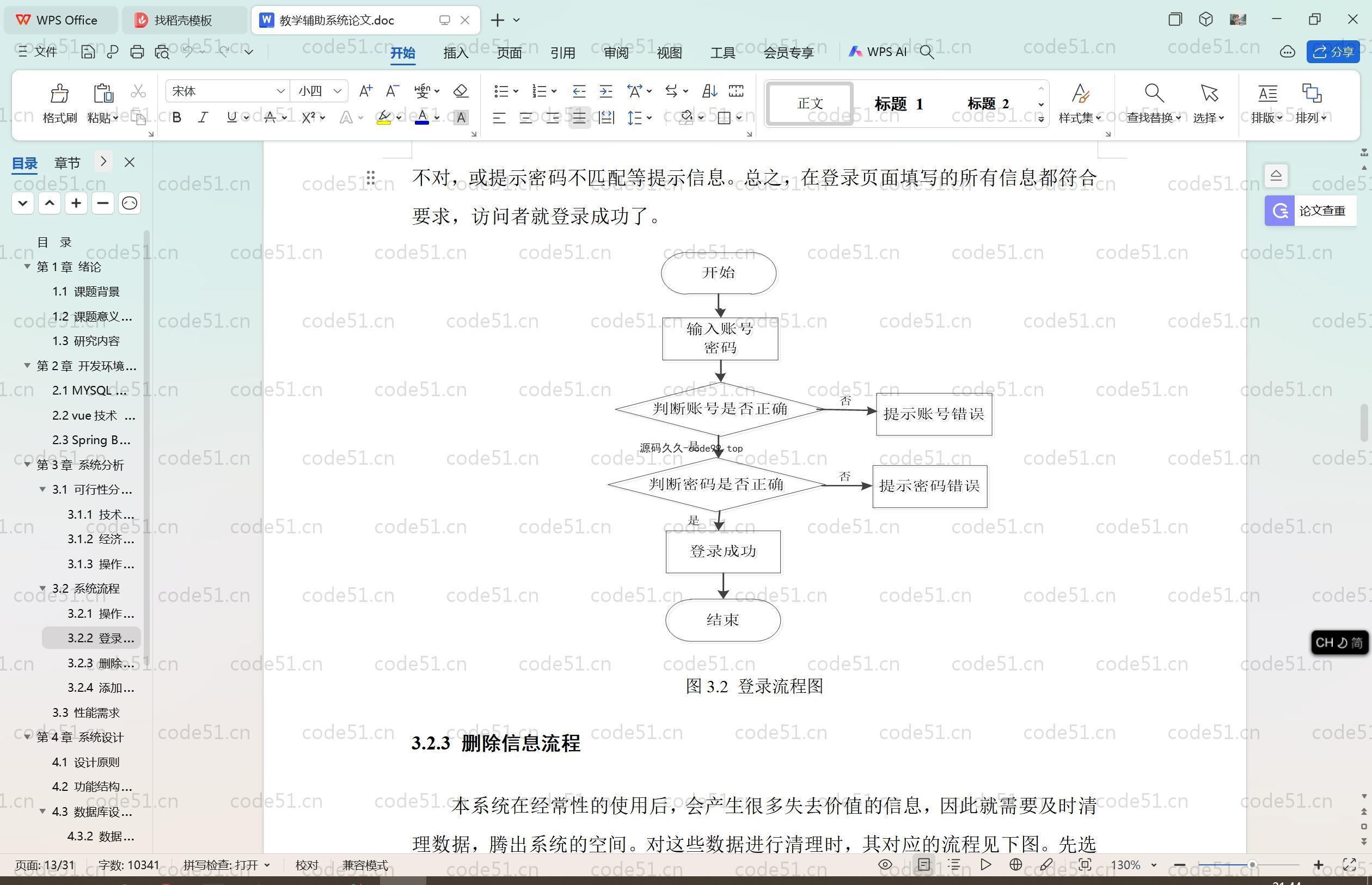The width and height of the screenshot is (1372, 885).
Task: Switch to outline view in status bar
Action: point(954,864)
